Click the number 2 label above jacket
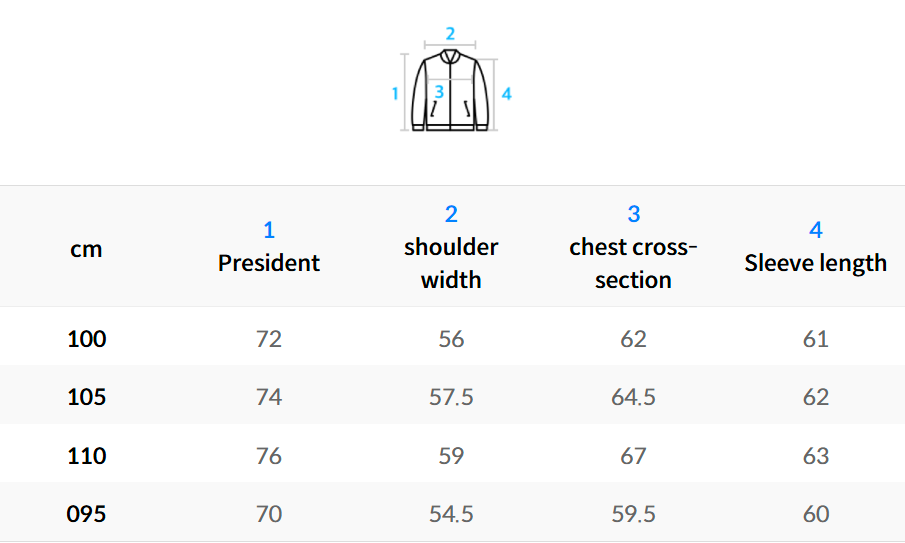 coord(450,33)
